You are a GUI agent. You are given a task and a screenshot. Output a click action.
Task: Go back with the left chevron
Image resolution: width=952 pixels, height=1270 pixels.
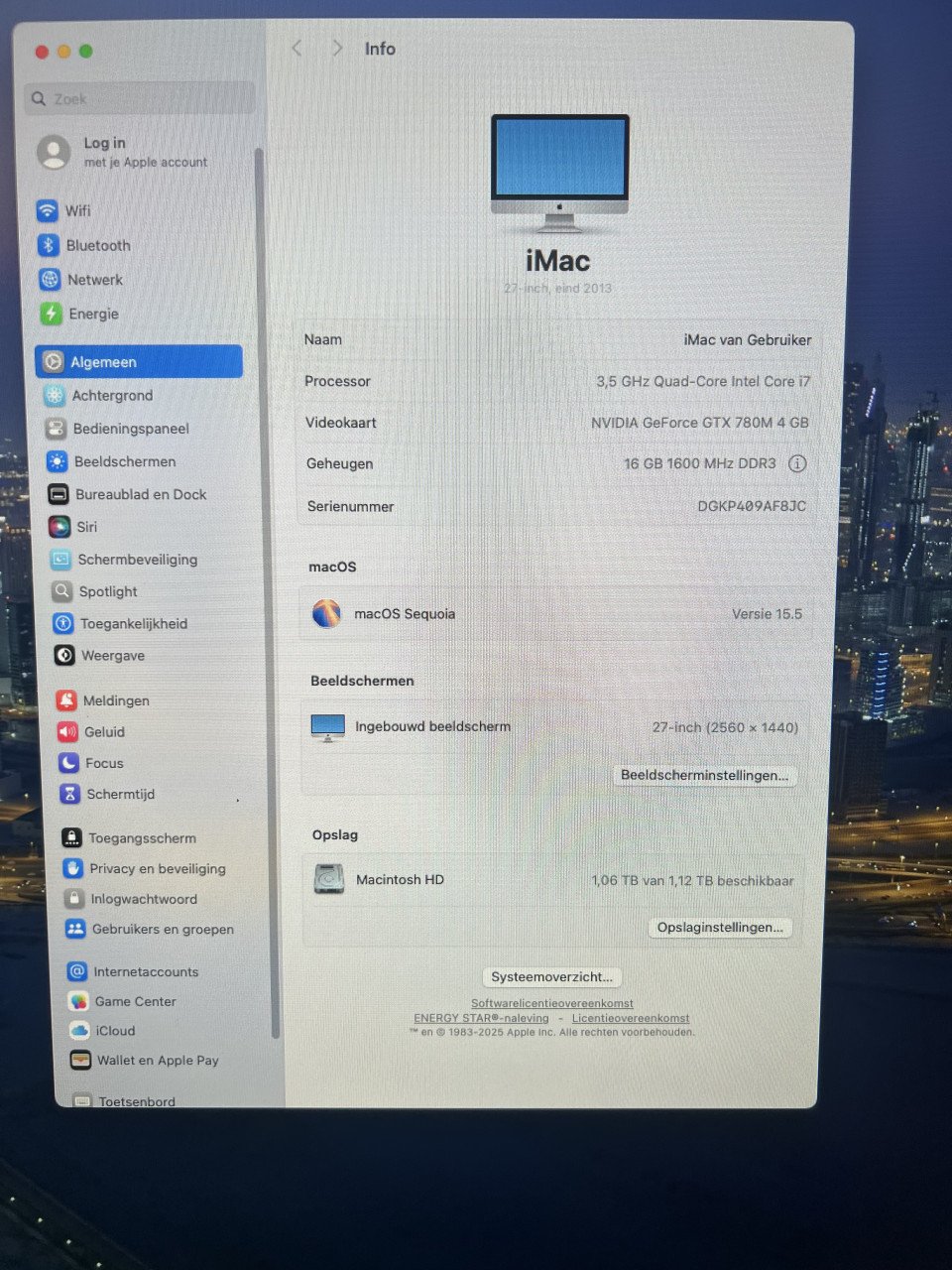297,48
